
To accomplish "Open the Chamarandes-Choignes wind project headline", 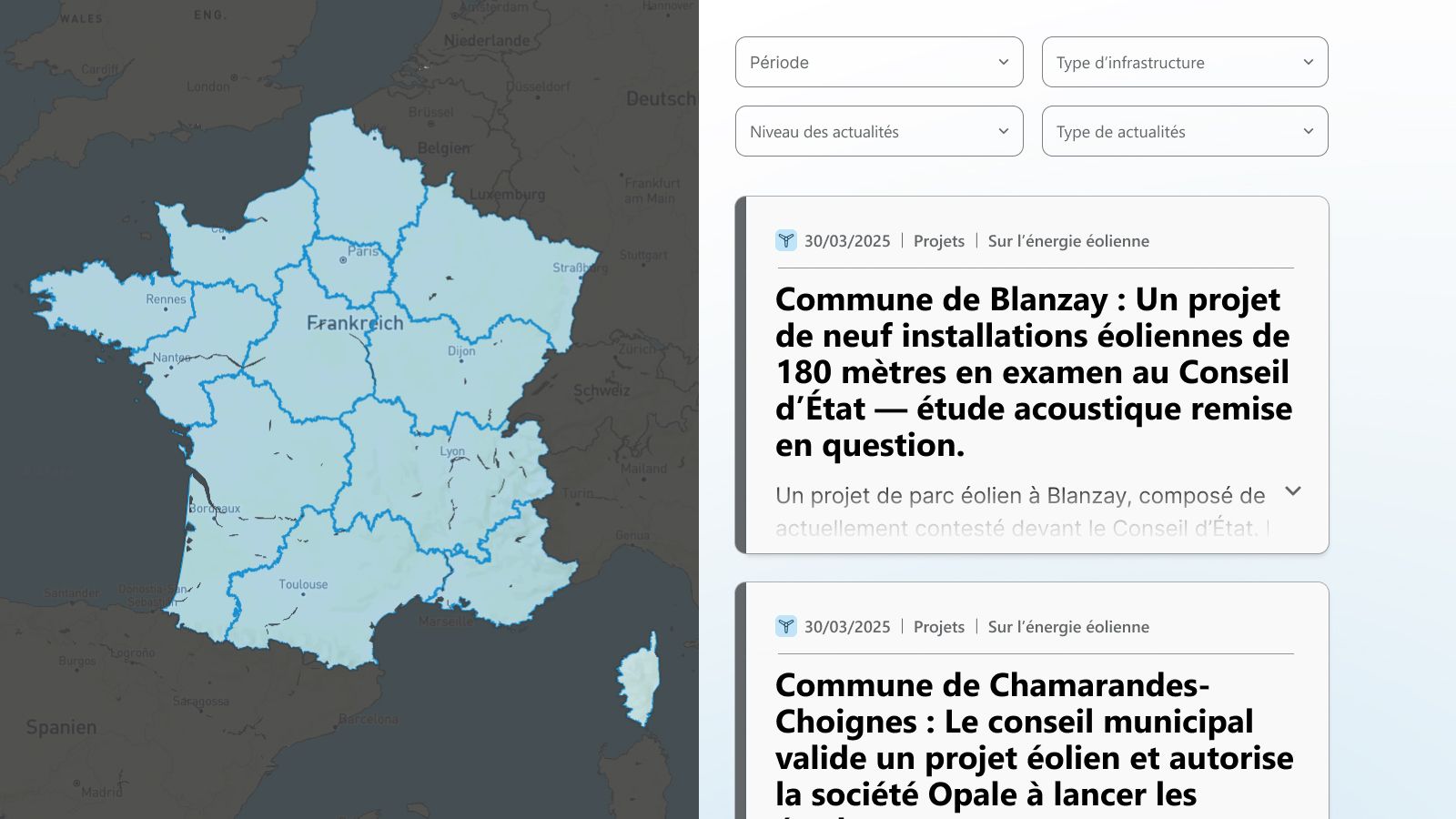I will (1033, 739).
